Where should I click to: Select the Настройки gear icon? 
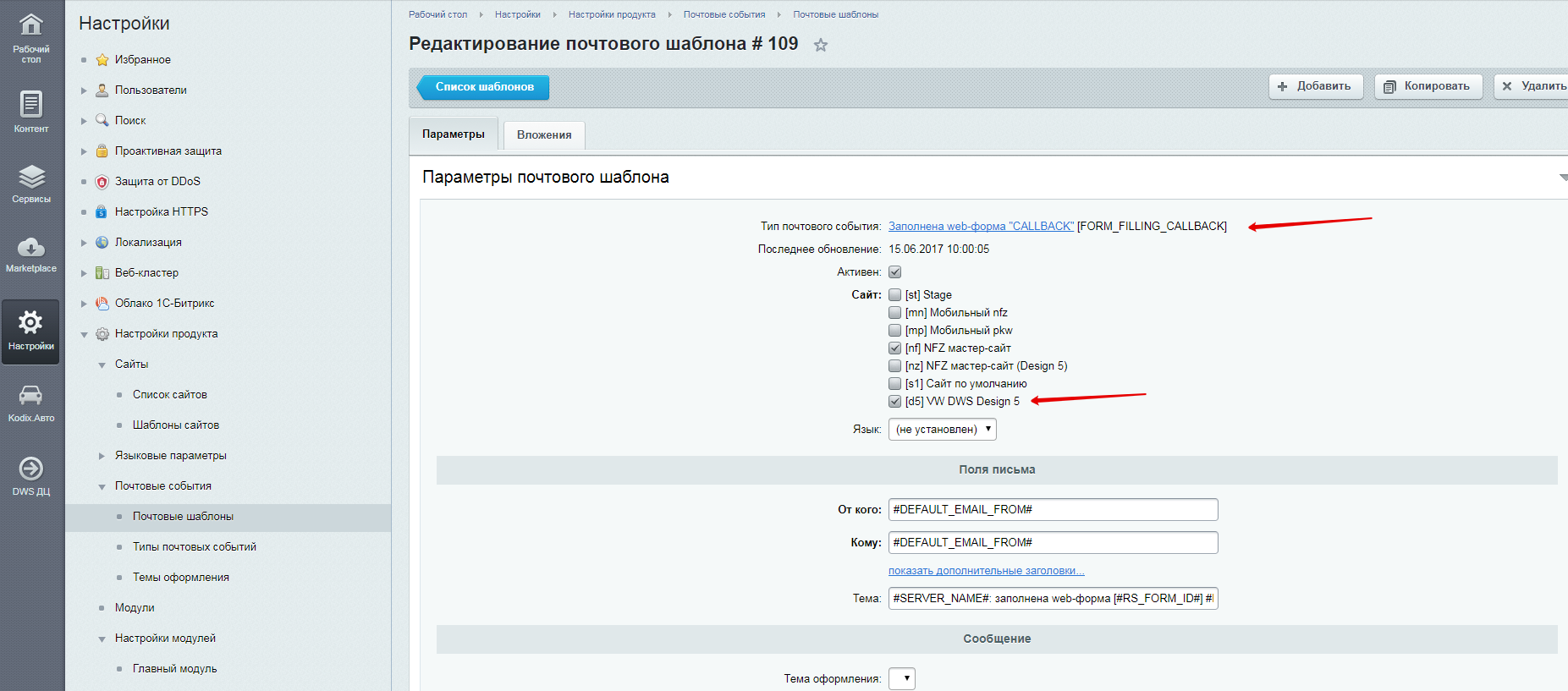coord(30,322)
